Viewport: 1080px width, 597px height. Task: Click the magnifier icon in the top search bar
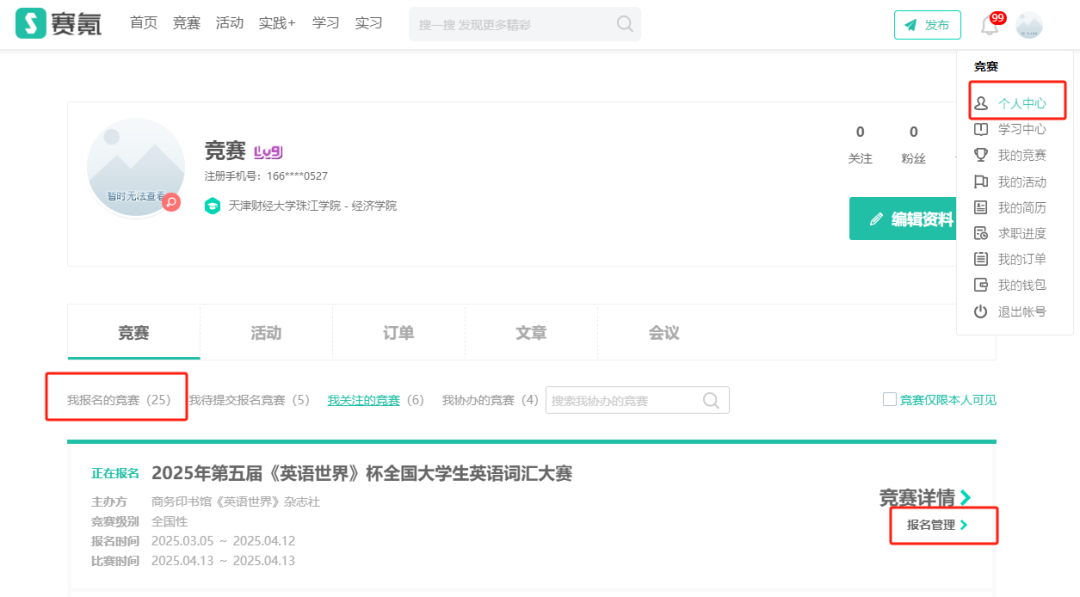(x=624, y=23)
